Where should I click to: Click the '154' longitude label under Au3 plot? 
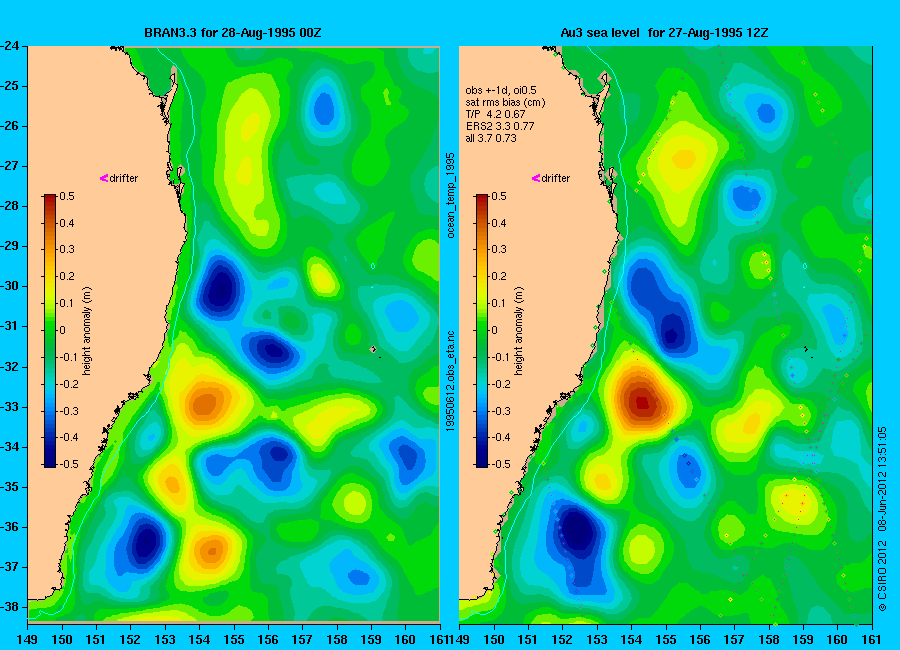click(x=631, y=639)
